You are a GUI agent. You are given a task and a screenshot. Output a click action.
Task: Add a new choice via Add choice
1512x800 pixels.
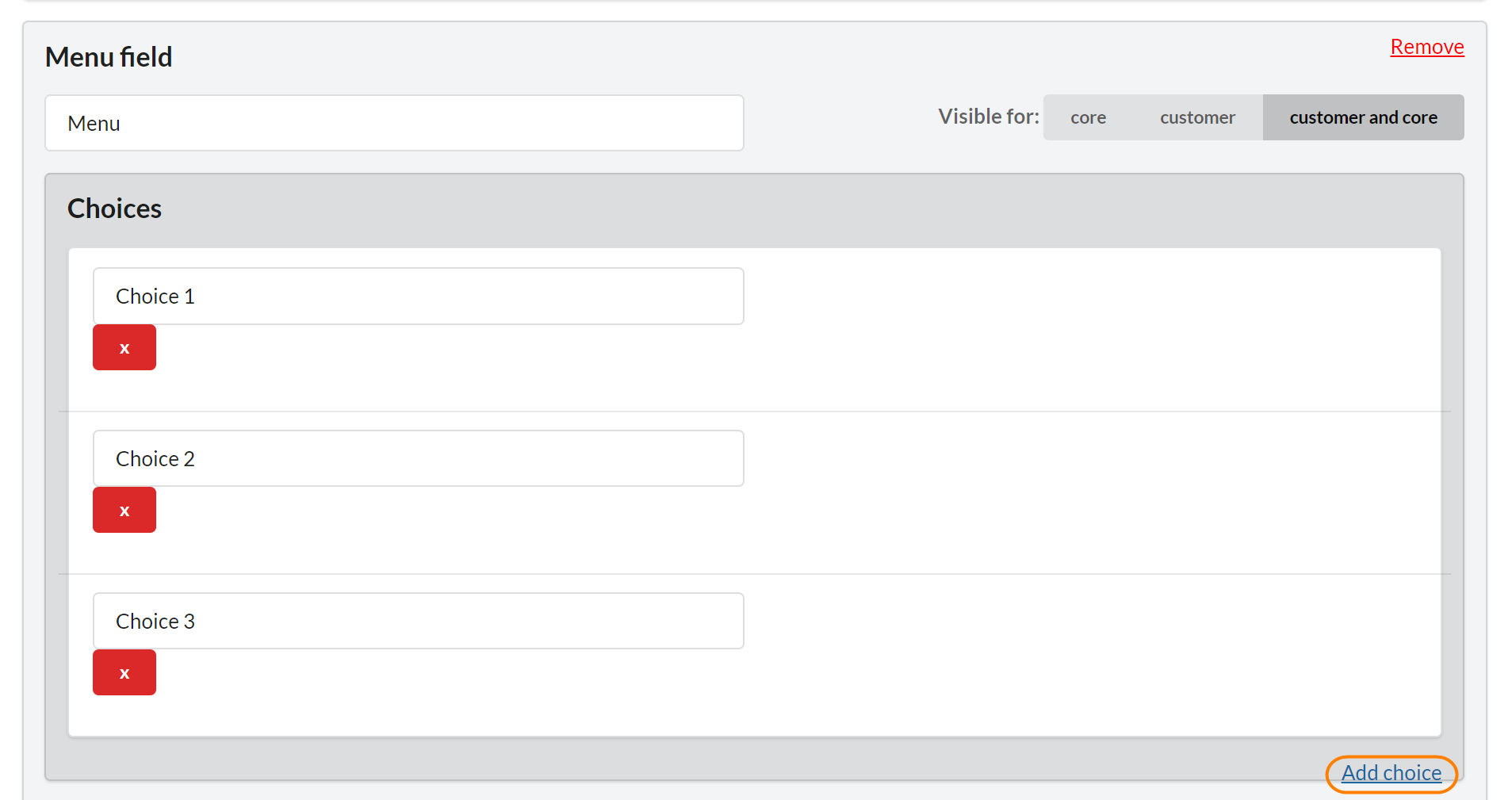pos(1391,773)
